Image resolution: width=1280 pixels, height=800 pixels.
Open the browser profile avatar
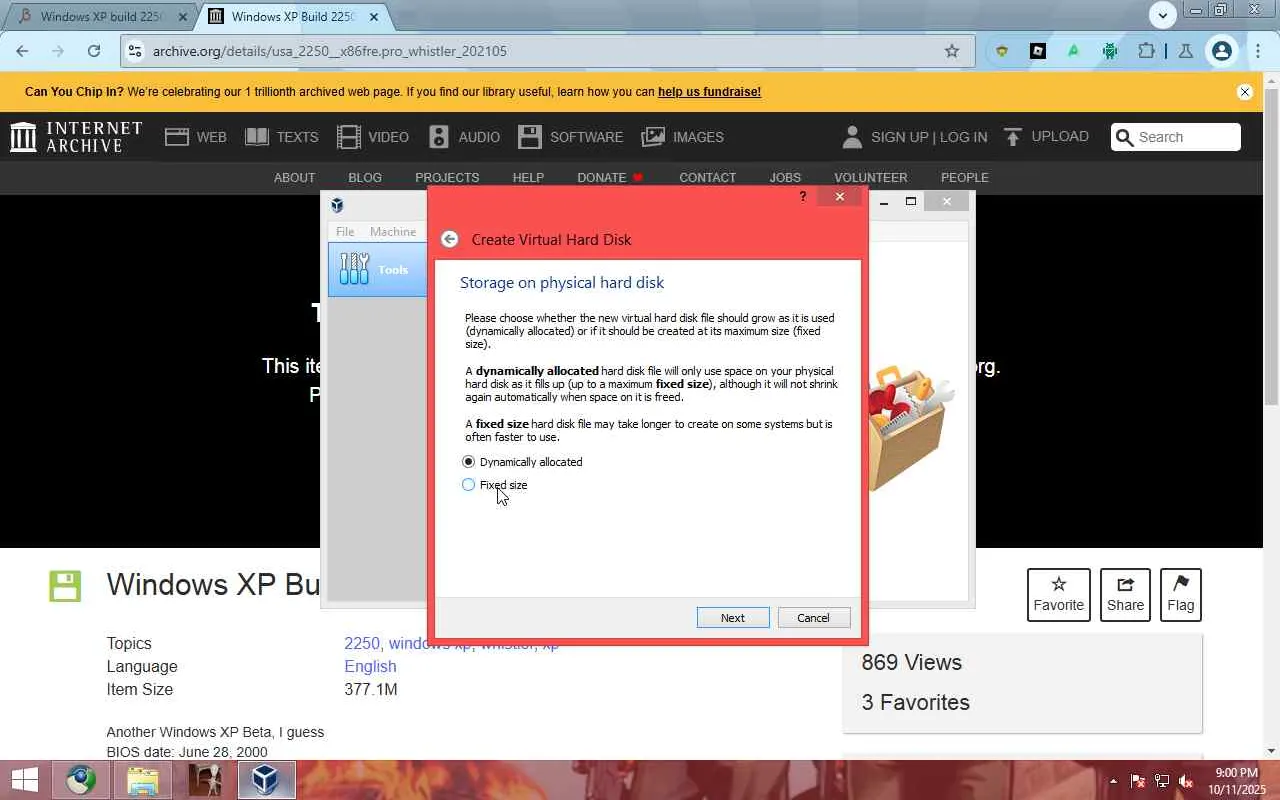point(1222,51)
